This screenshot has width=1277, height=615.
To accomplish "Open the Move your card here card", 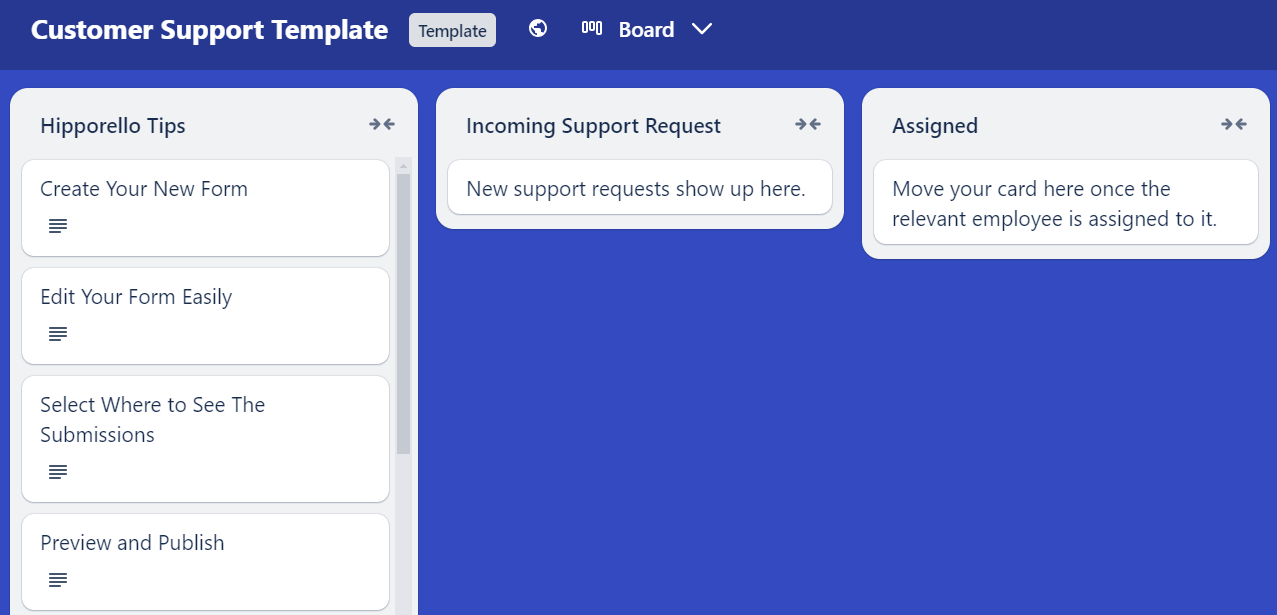I will 1066,202.
